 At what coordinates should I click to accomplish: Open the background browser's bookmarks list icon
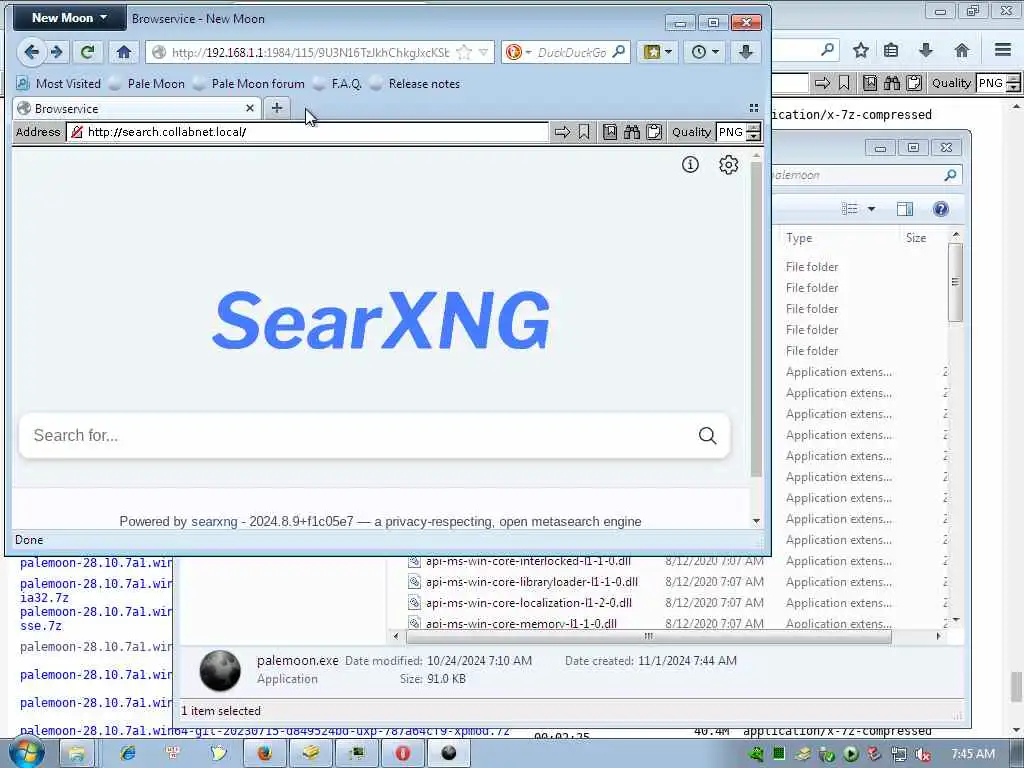[891, 50]
